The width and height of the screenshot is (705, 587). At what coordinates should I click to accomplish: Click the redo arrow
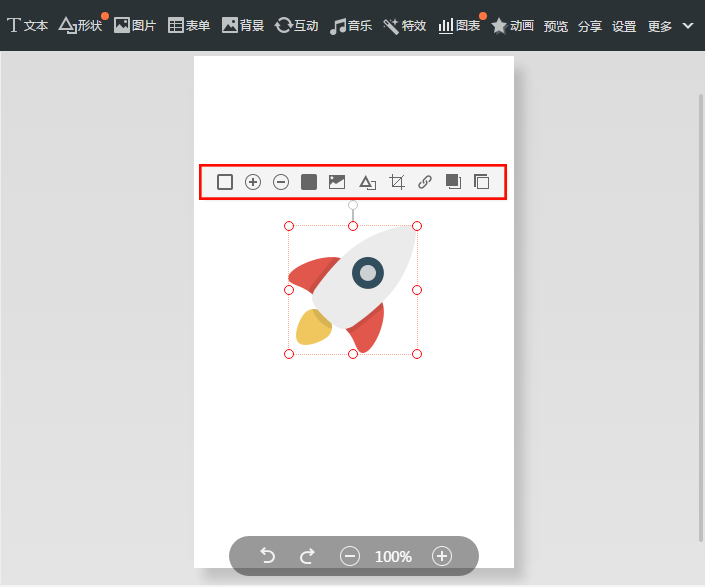tap(308, 556)
